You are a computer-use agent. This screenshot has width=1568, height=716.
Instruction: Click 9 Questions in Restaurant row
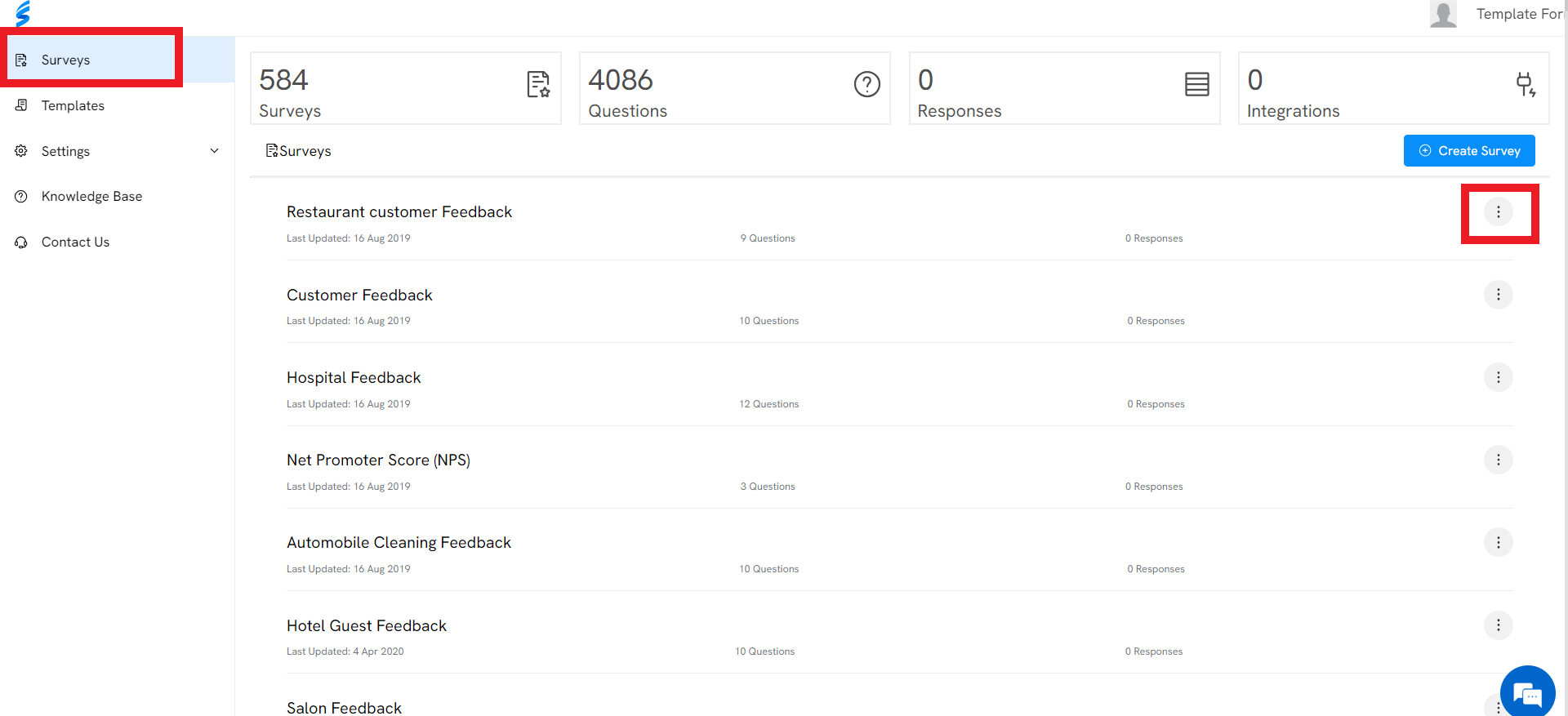[768, 238]
